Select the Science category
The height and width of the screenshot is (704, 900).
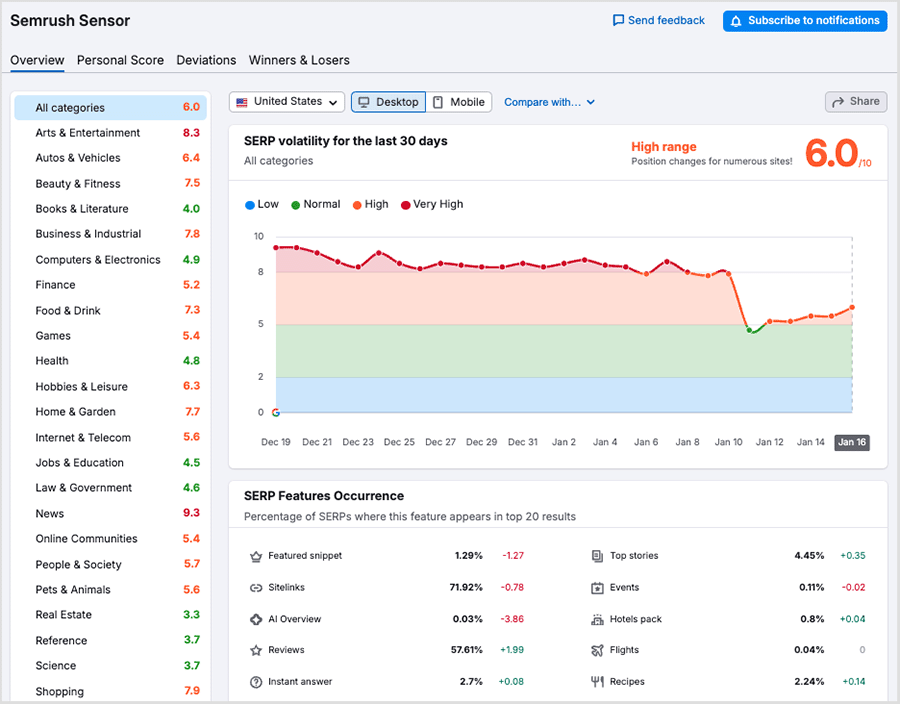click(x=110, y=666)
